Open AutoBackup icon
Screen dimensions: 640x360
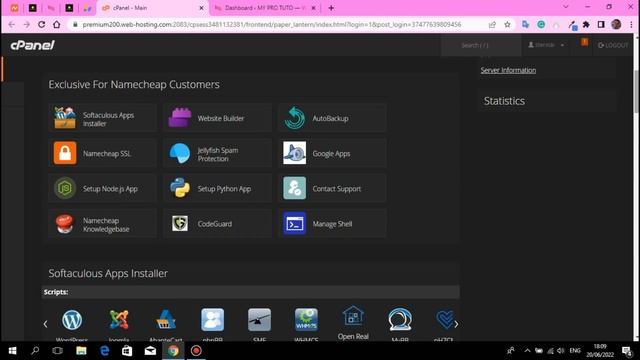[294, 118]
